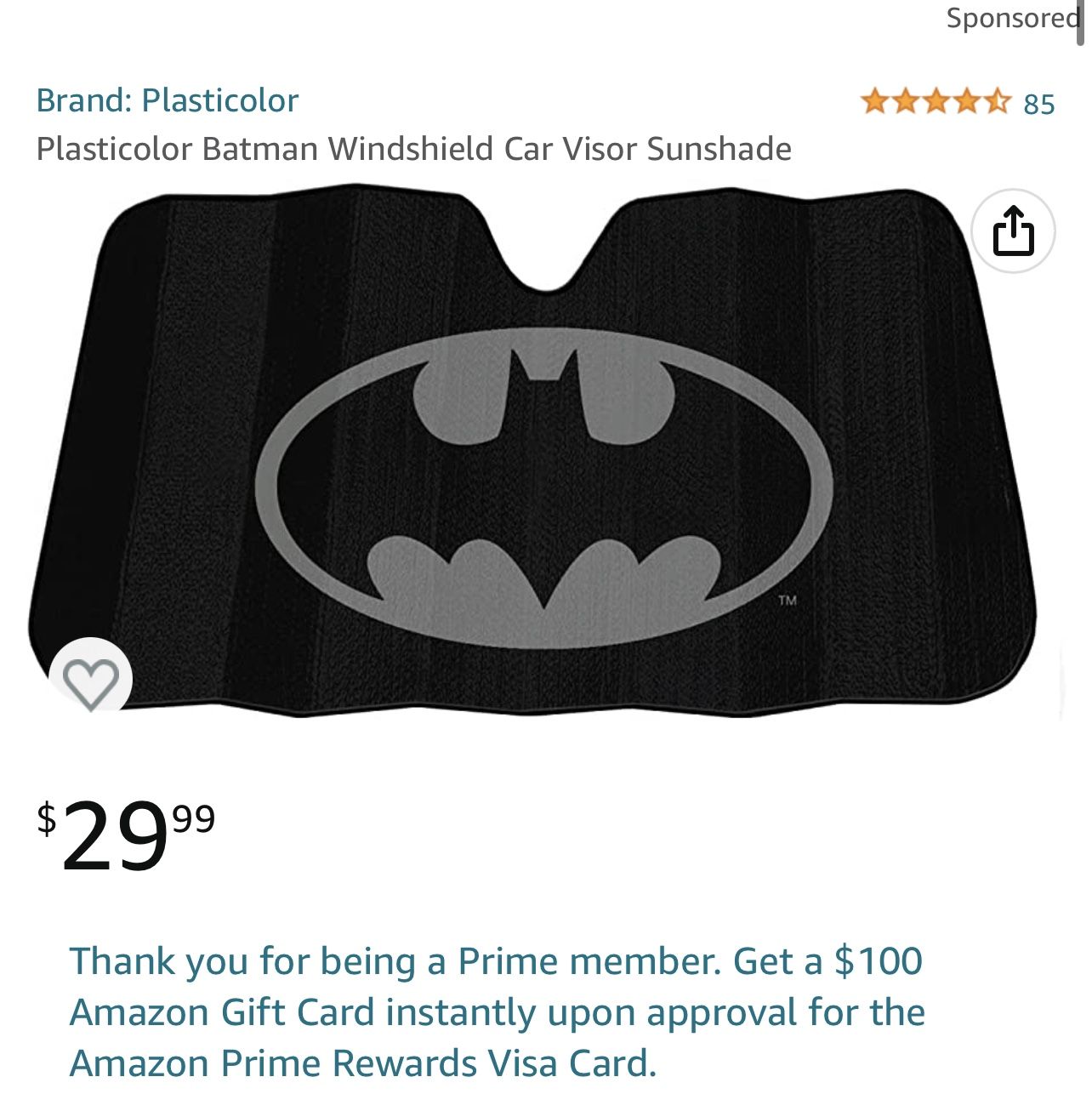Select the Plasticolor Batman Windshield Sunshade title

(414, 149)
